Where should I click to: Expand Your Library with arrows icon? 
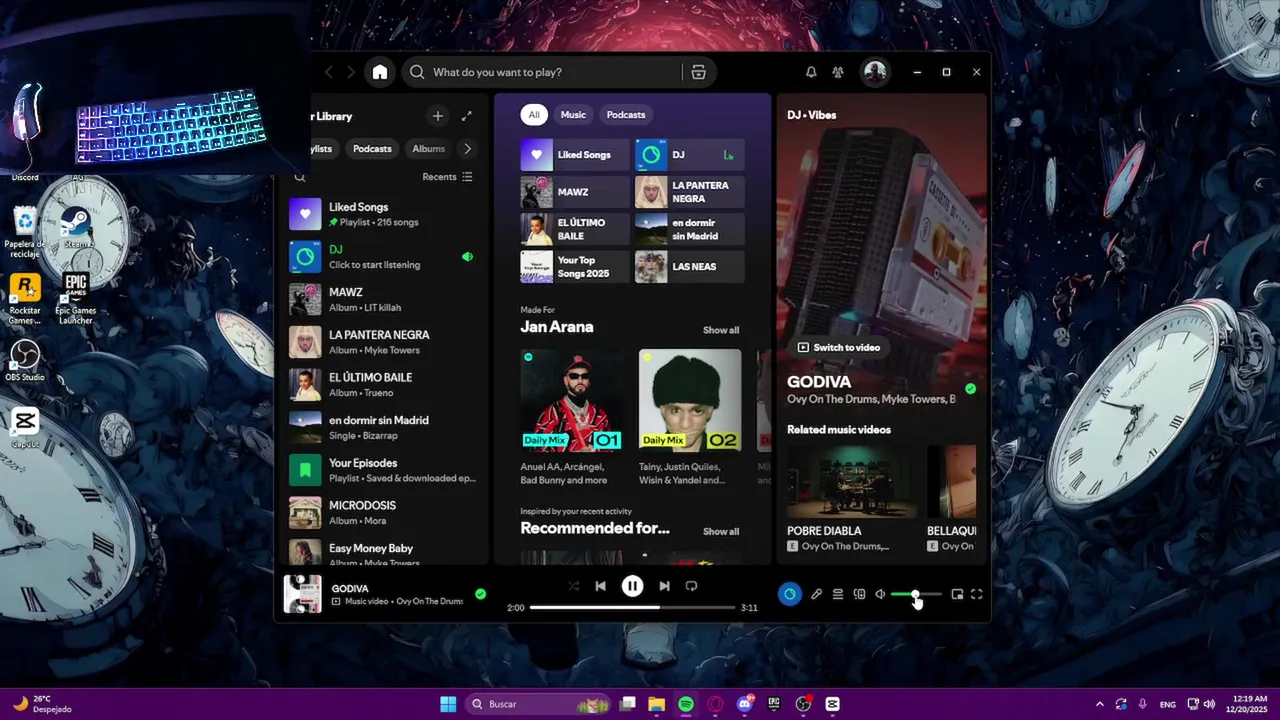click(466, 116)
